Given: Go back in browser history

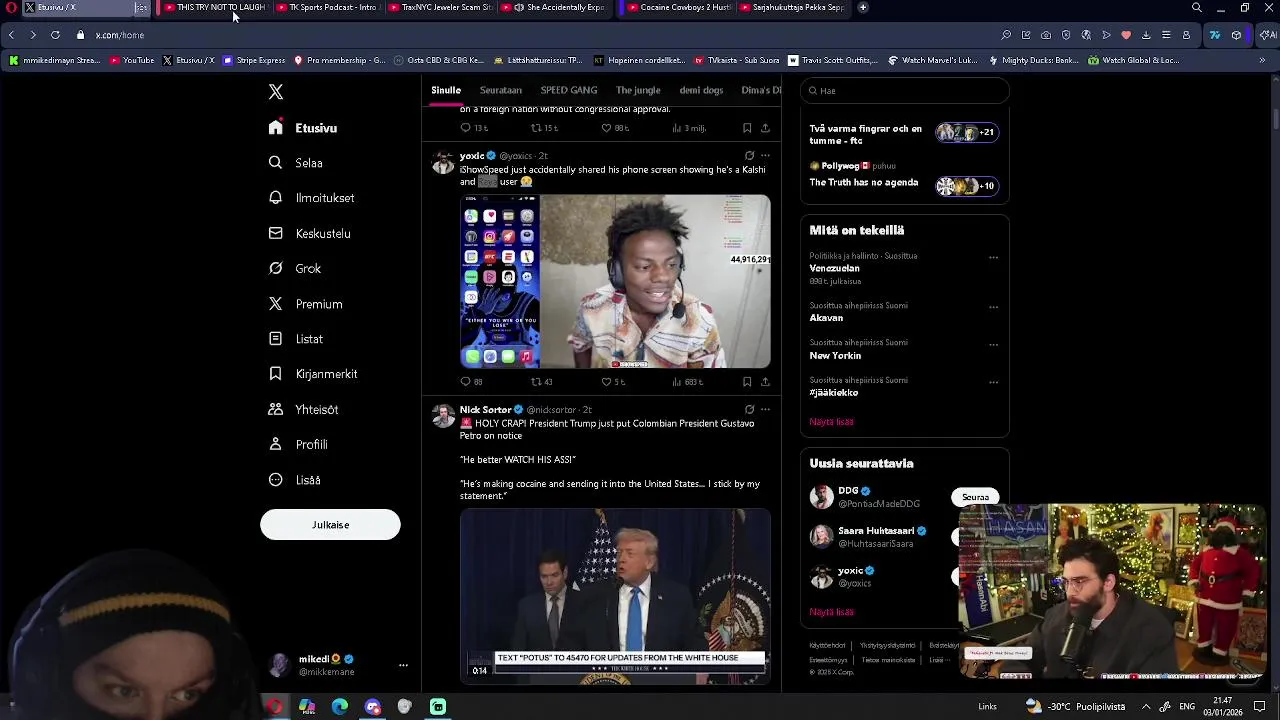Looking at the screenshot, I should point(11,35).
